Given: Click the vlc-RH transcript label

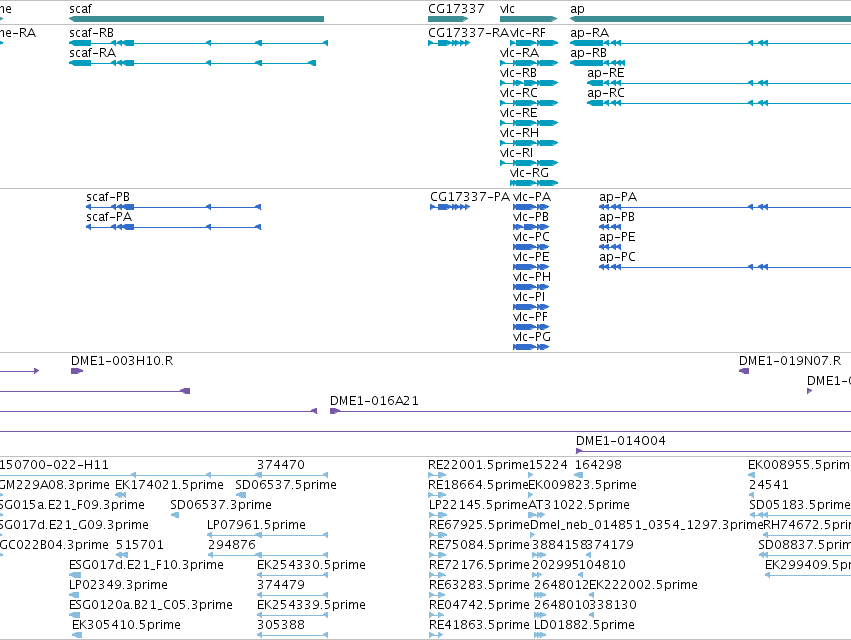Looking at the screenshot, I should [x=519, y=133].
